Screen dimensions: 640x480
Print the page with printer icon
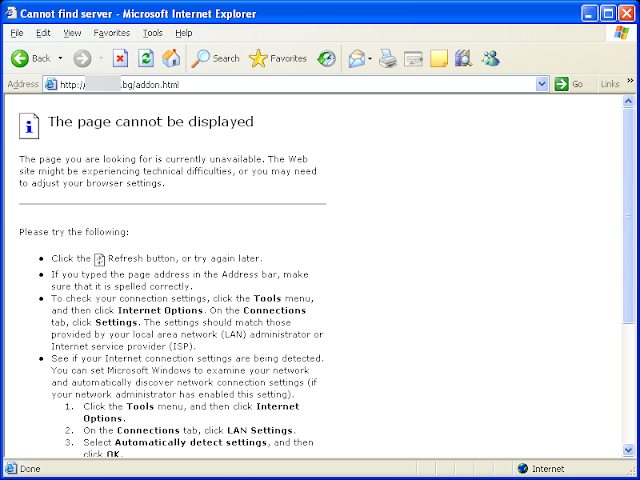pyautogui.click(x=388, y=58)
